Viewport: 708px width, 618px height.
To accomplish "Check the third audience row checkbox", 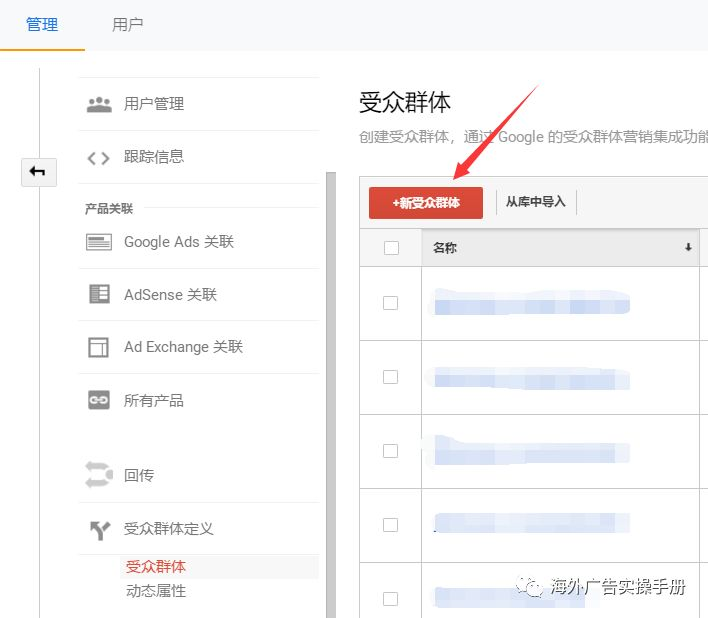I will [391, 451].
